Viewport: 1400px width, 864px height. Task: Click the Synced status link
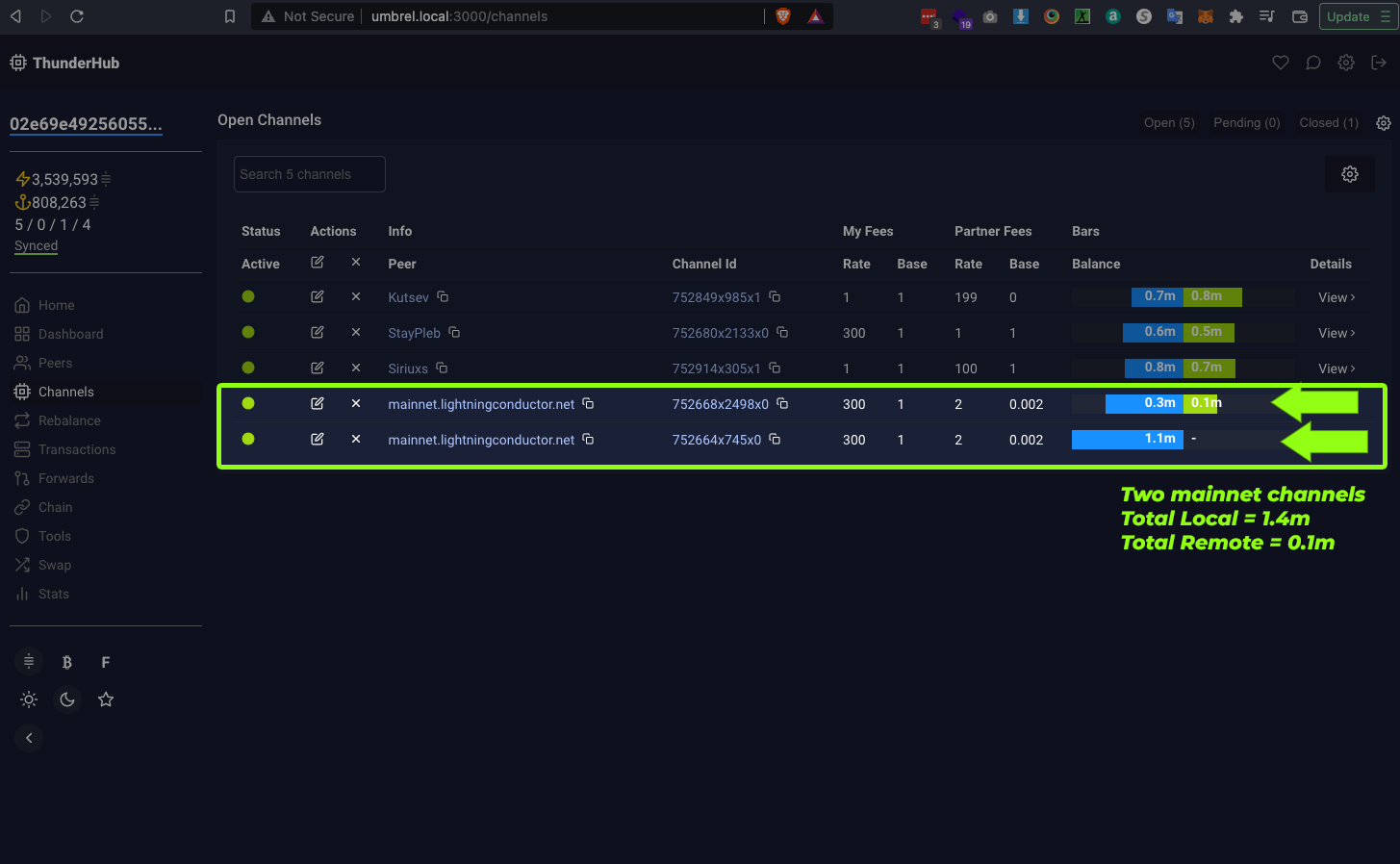click(x=36, y=246)
